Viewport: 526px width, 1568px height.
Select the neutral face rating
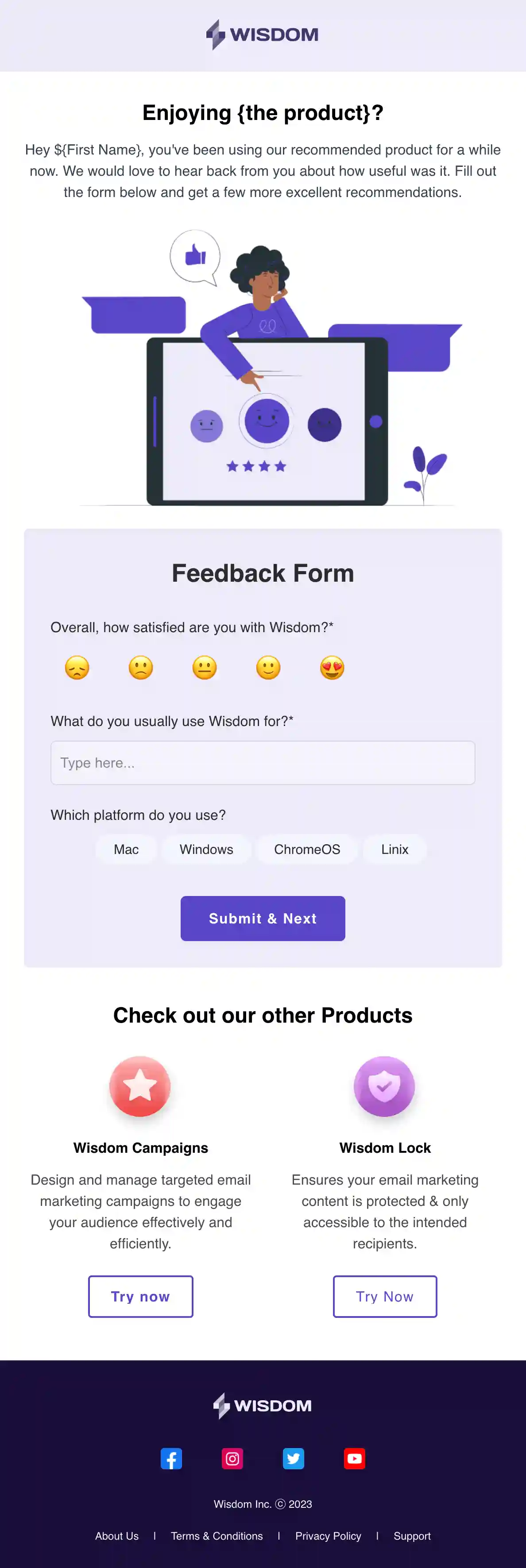205,668
